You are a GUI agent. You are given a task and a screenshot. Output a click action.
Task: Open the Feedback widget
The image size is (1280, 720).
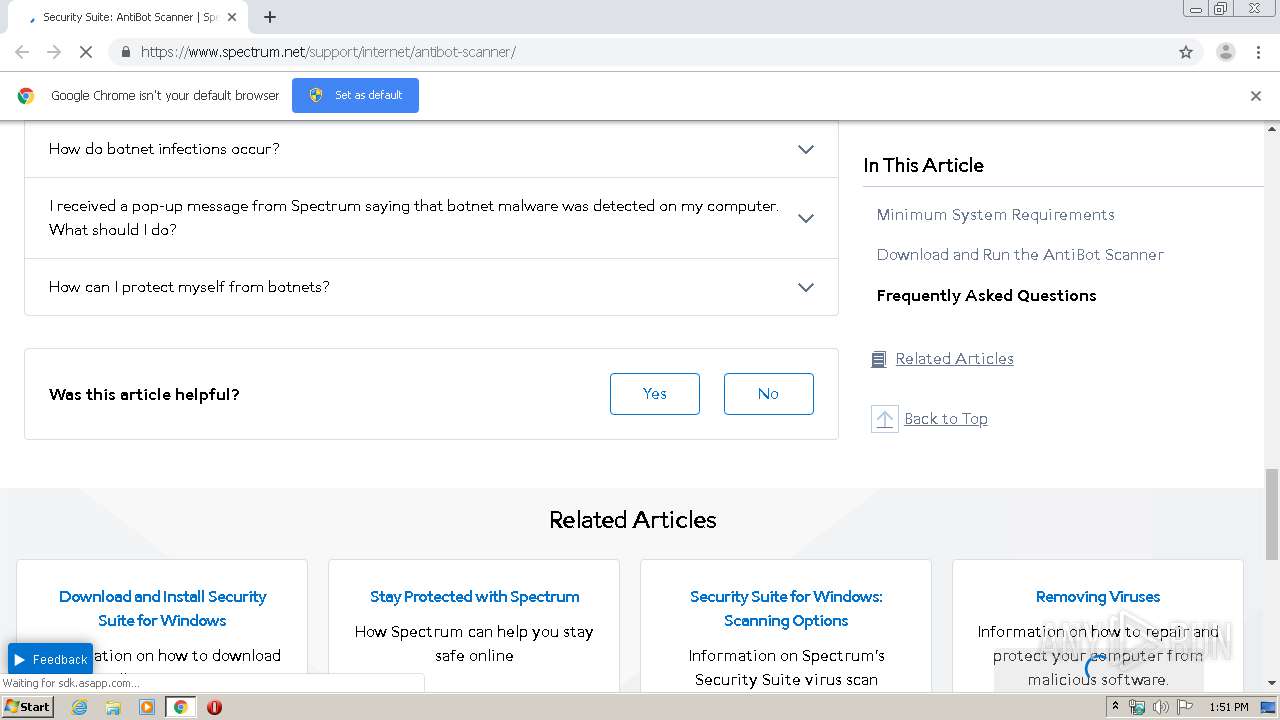(50, 660)
